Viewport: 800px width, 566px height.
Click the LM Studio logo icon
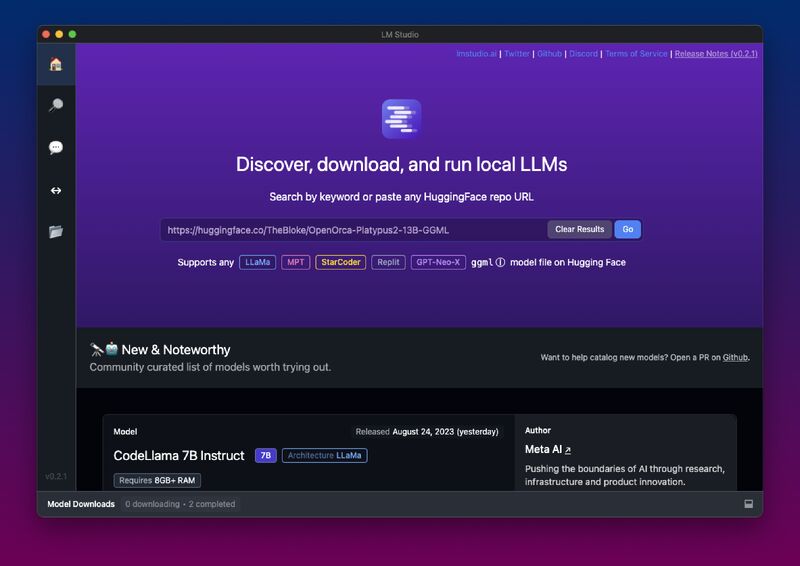tap(401, 119)
